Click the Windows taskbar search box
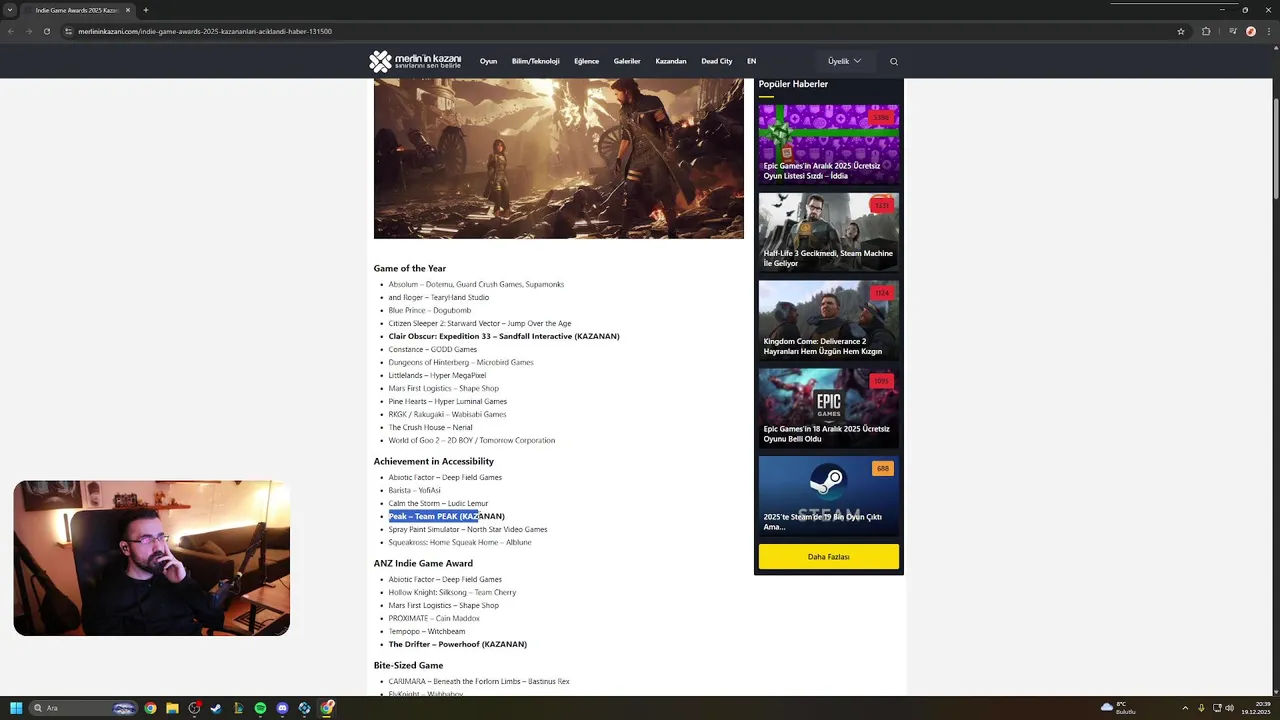 tap(84, 708)
